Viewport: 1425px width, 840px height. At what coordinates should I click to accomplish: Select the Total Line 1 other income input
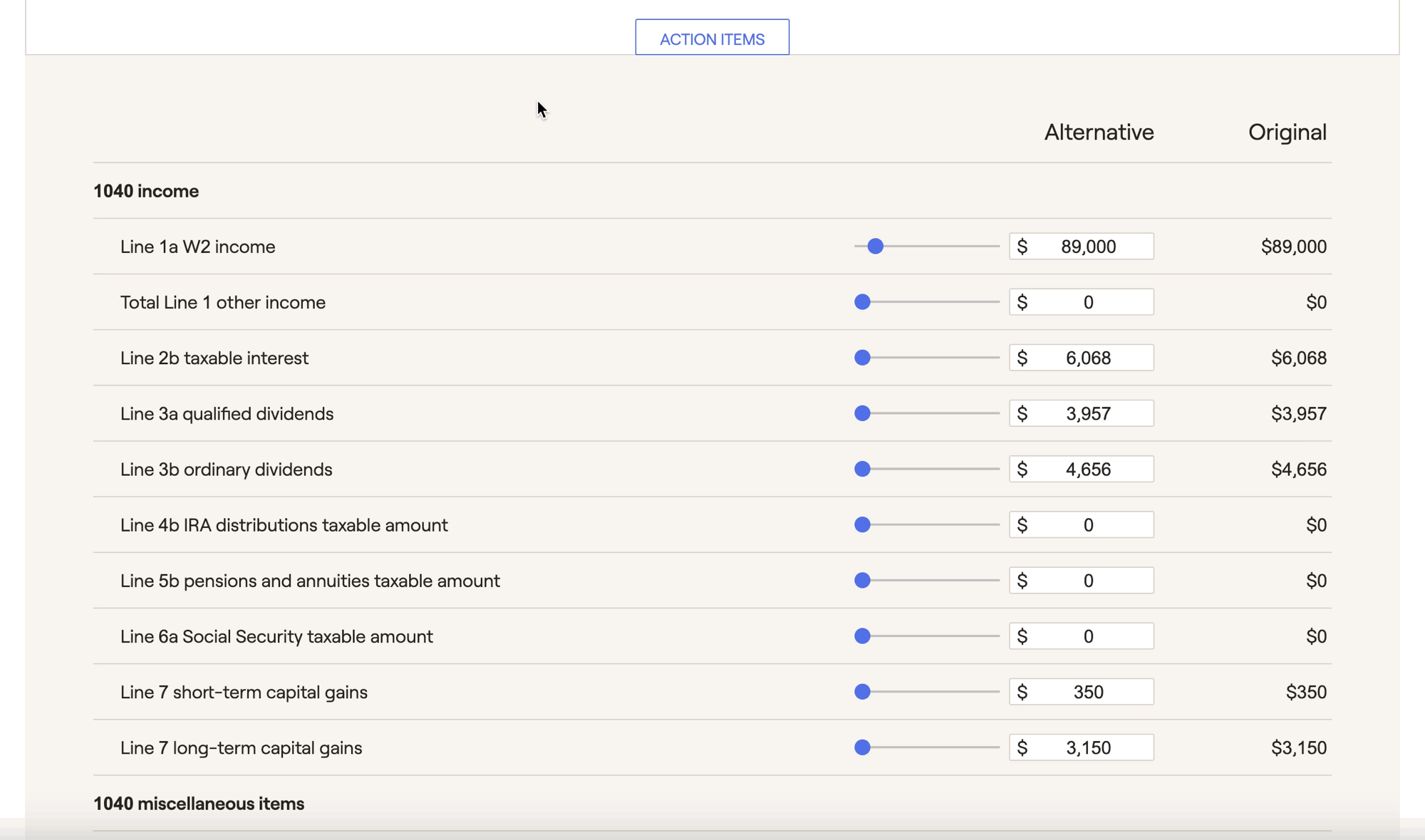pos(1082,302)
